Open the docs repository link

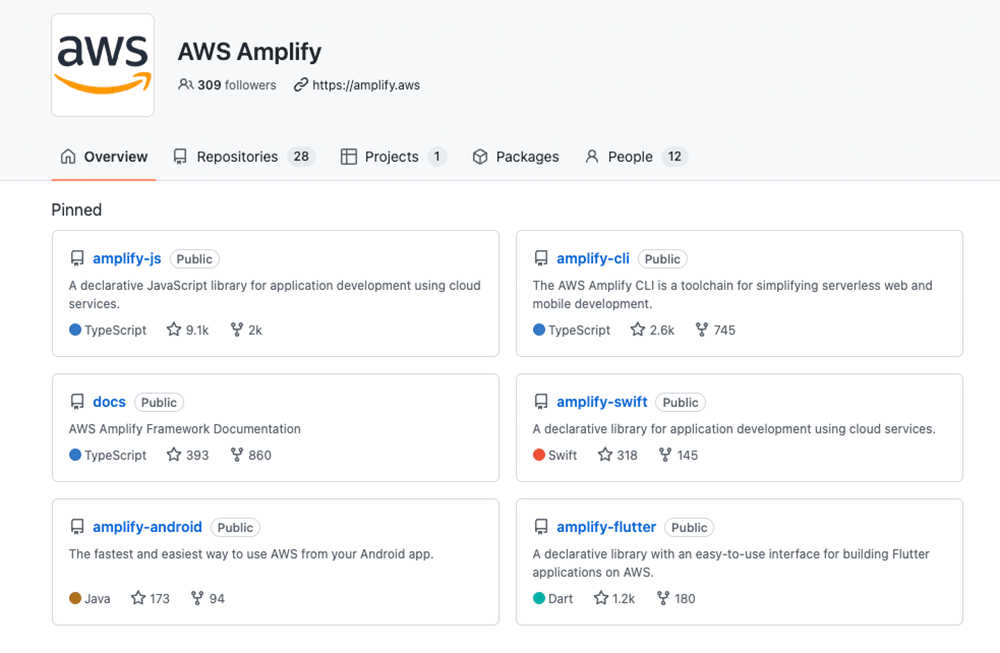tap(109, 402)
